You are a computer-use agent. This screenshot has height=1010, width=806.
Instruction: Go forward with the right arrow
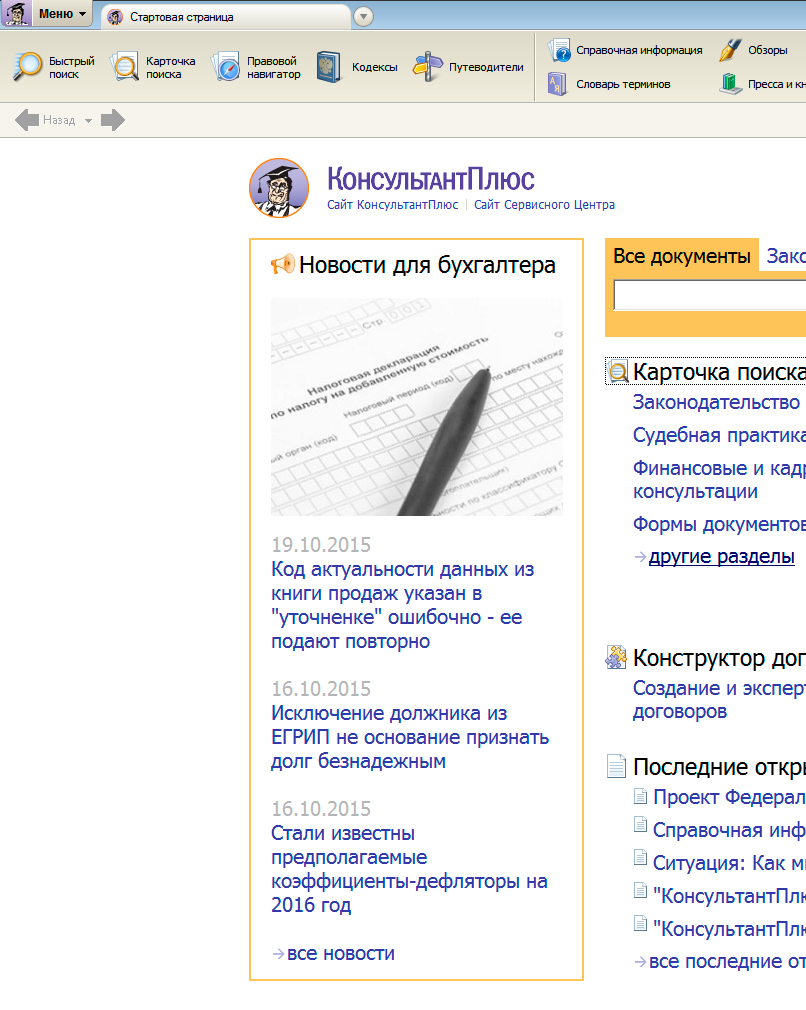point(113,120)
